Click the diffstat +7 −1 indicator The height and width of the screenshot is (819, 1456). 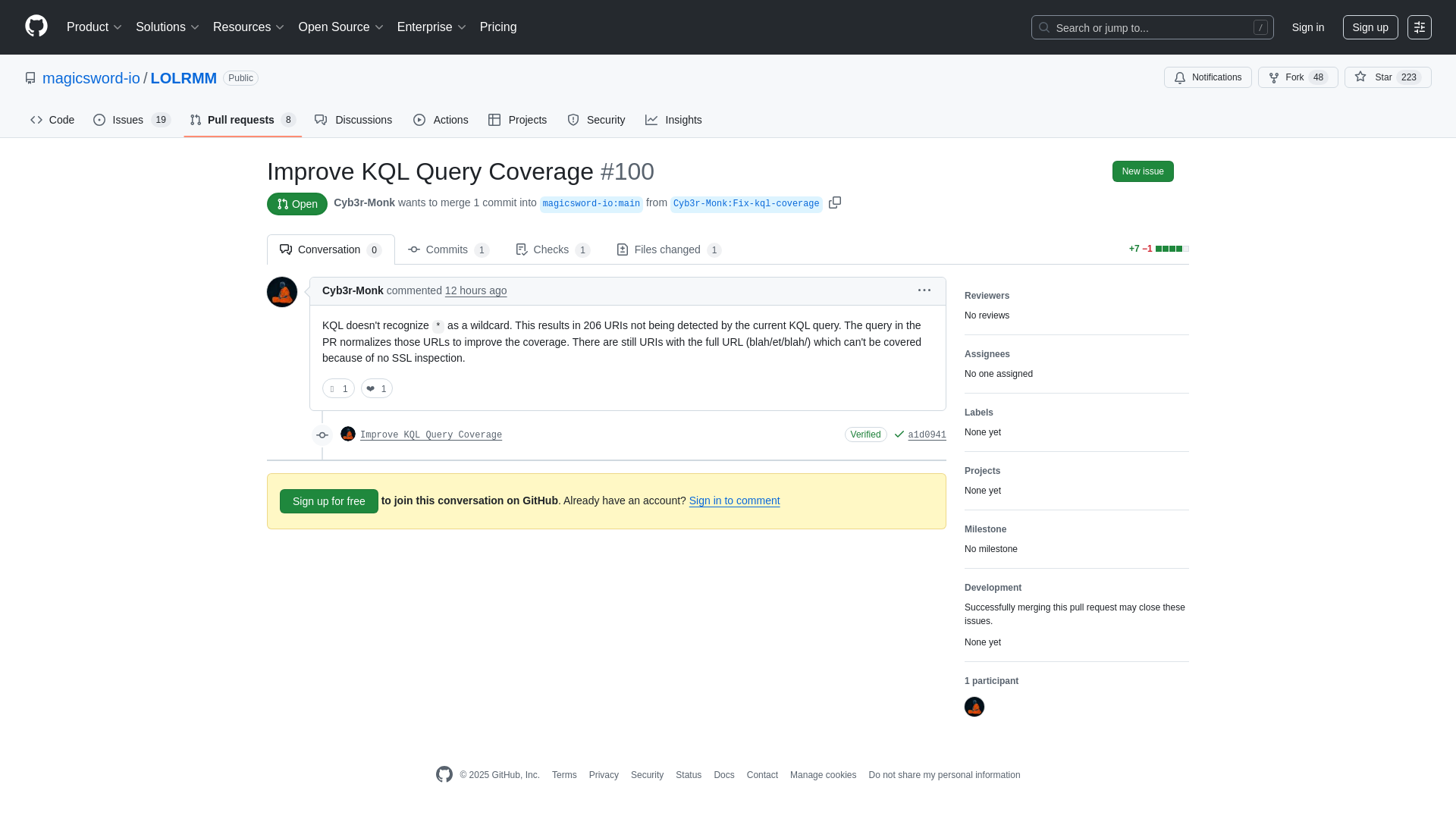click(1158, 249)
